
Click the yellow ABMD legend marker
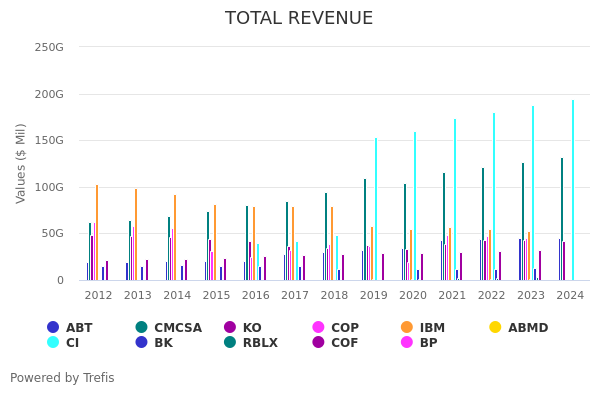(495, 328)
